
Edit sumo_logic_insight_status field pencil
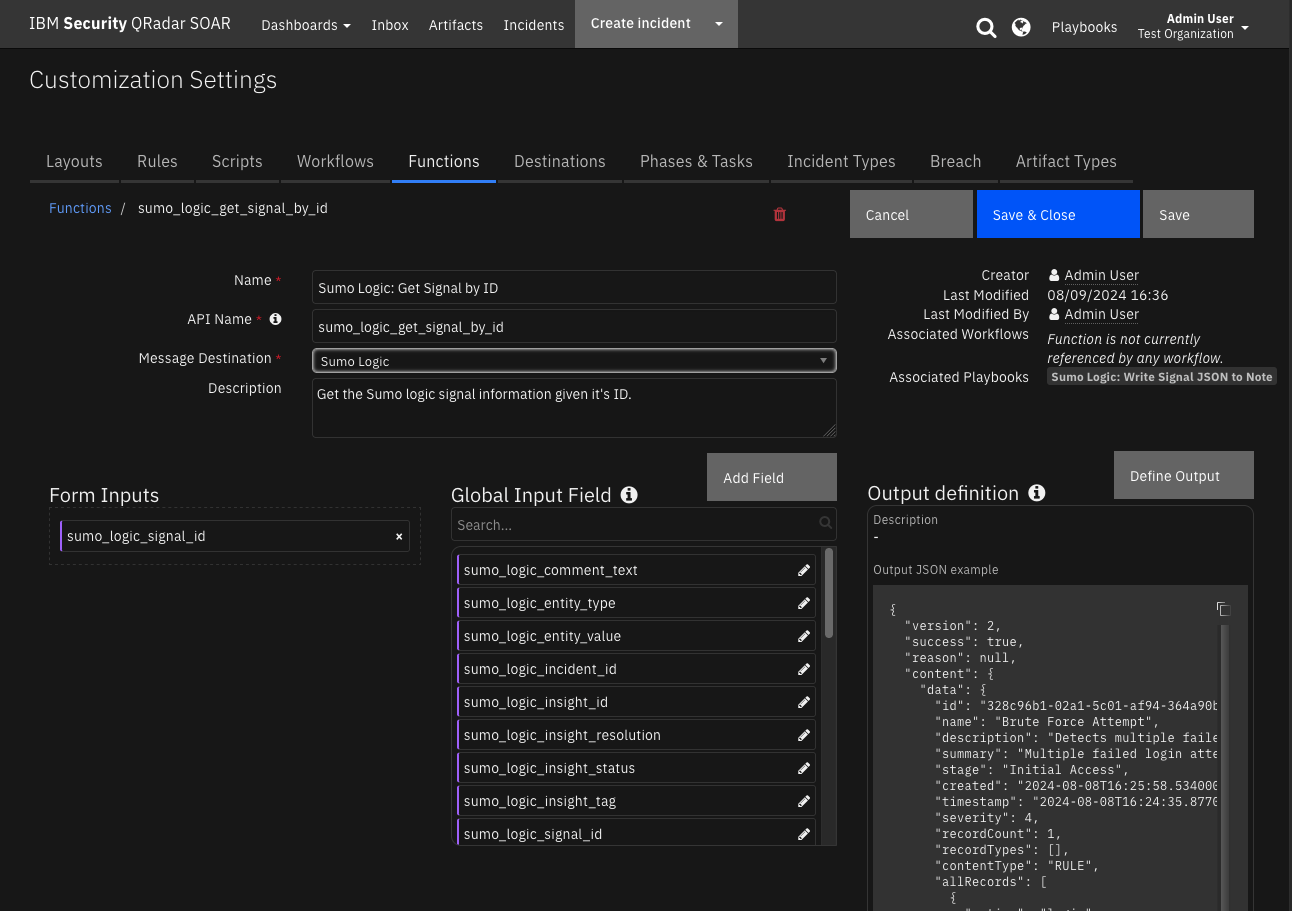(804, 768)
